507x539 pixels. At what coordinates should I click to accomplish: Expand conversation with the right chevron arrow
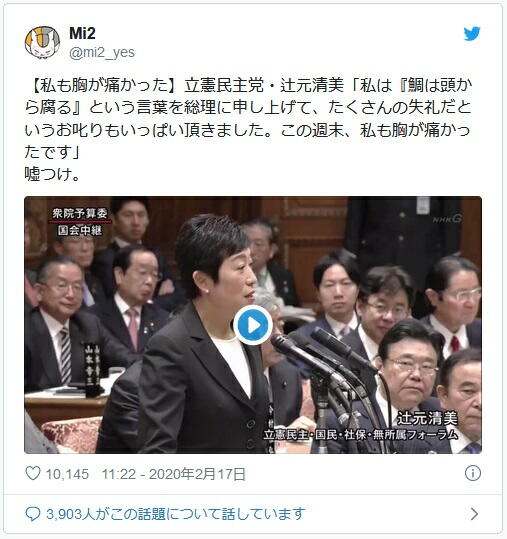pos(474,514)
